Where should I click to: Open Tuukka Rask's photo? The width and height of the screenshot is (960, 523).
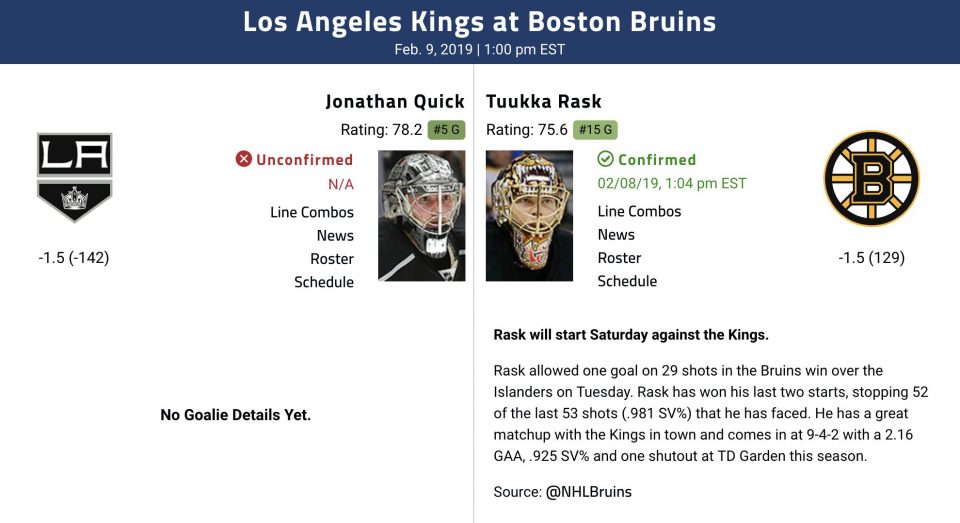pos(529,215)
